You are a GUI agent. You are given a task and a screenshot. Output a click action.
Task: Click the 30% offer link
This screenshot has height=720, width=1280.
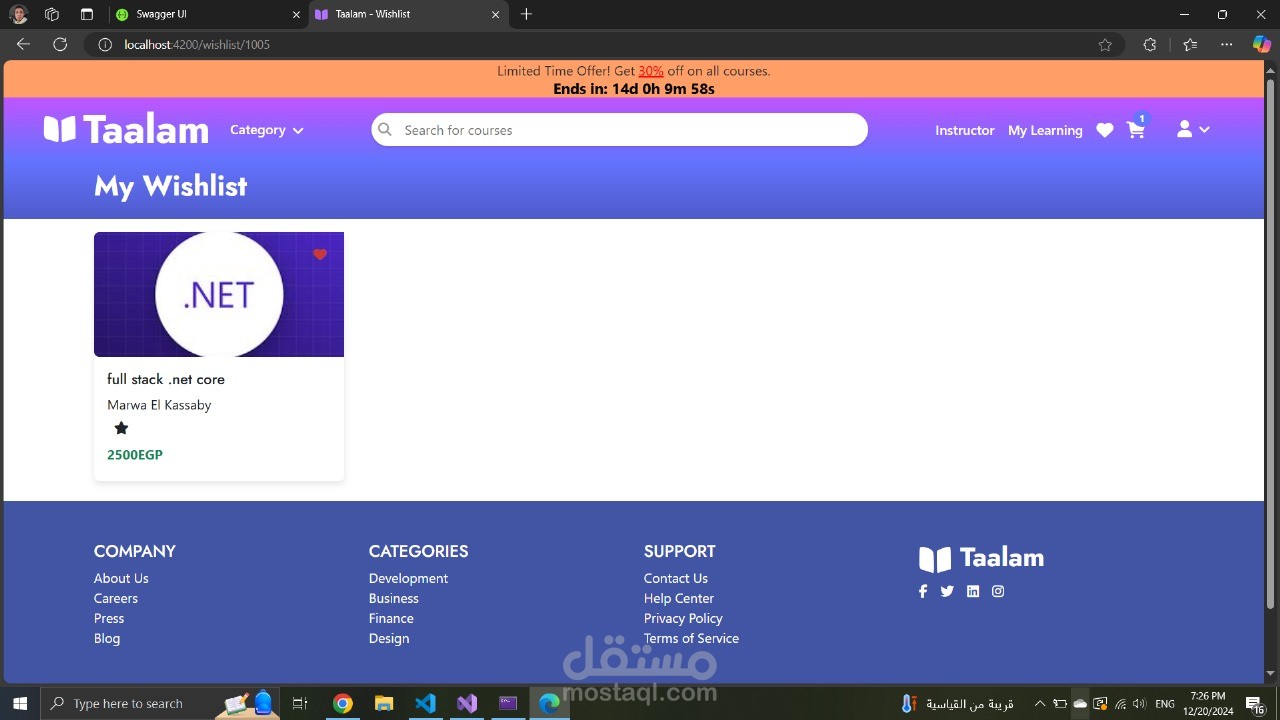(651, 71)
